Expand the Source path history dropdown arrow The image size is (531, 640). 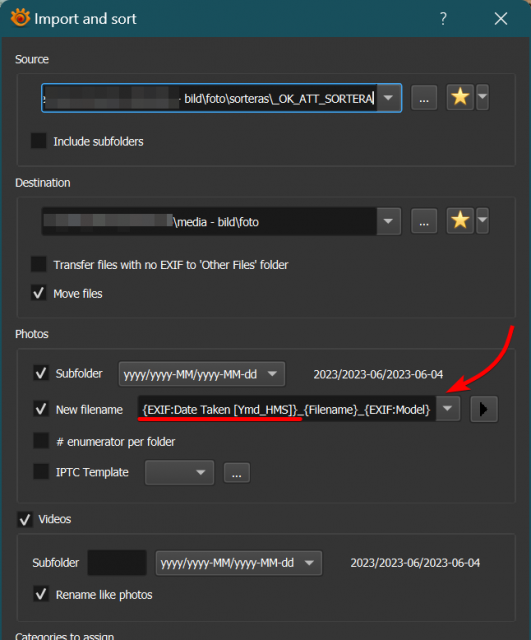(x=389, y=98)
